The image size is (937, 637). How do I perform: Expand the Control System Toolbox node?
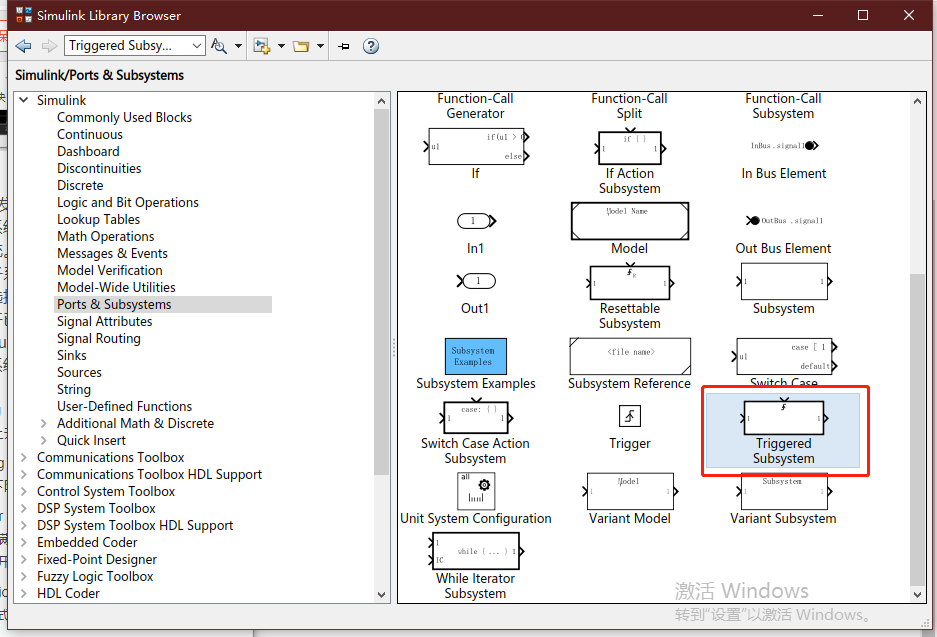click(24, 491)
